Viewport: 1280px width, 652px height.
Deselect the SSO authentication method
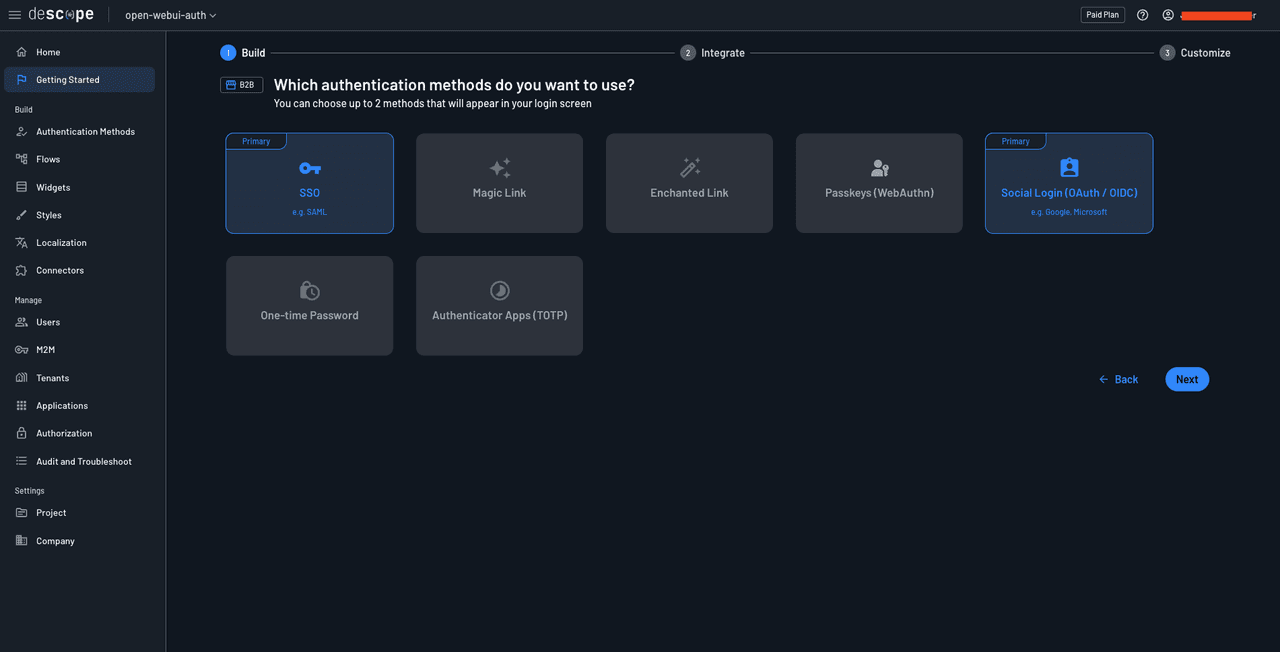coord(309,183)
